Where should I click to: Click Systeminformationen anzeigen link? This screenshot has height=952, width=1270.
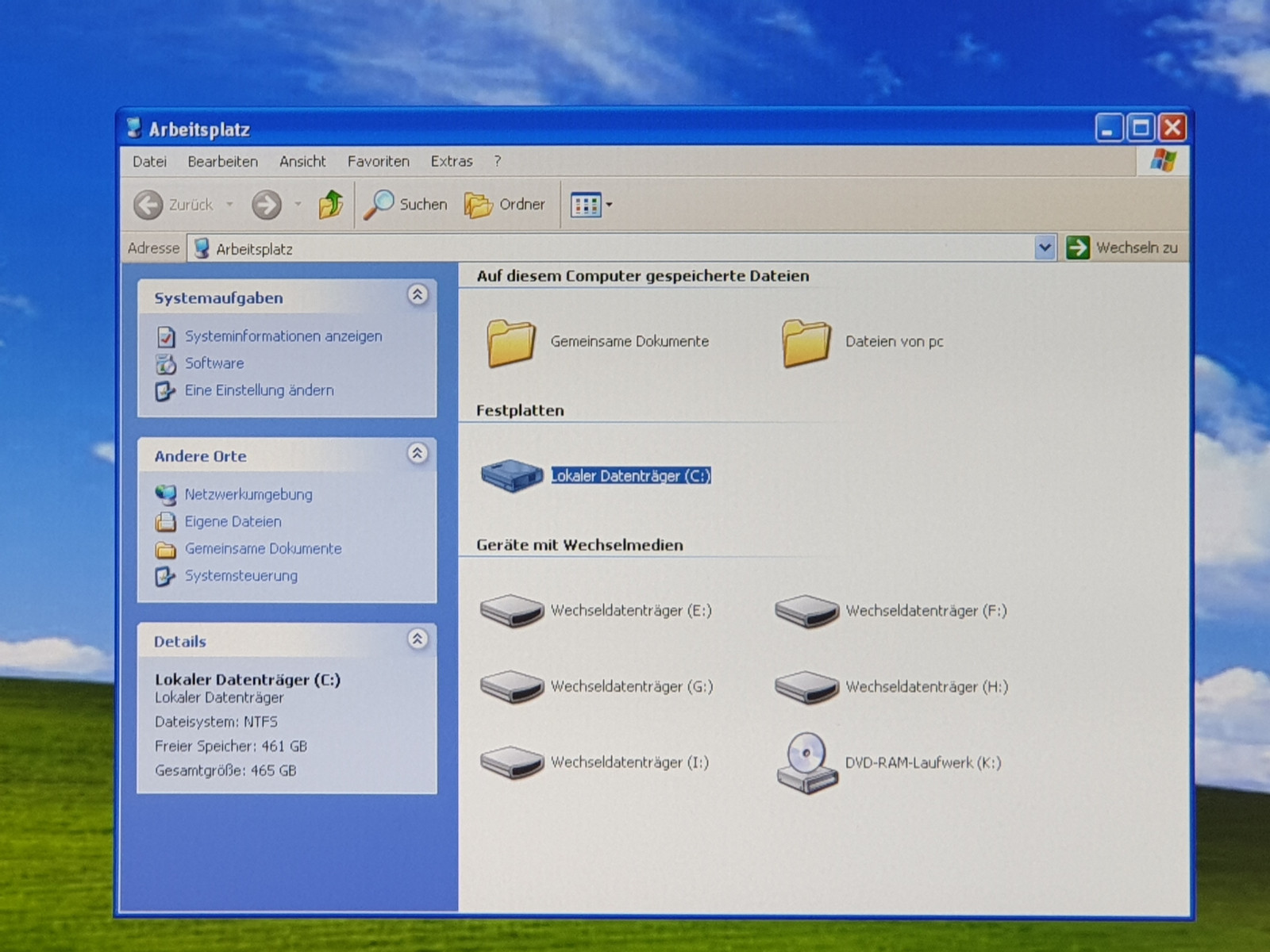(x=283, y=336)
